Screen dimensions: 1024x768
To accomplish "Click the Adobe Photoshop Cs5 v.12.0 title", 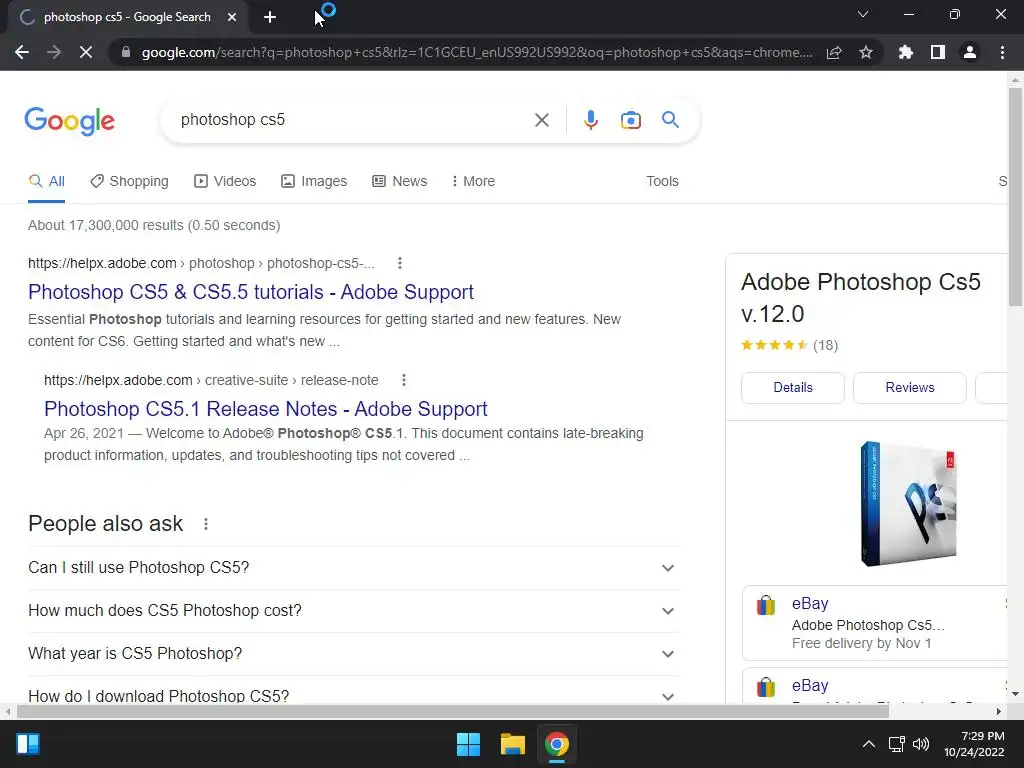I will (x=861, y=298).
